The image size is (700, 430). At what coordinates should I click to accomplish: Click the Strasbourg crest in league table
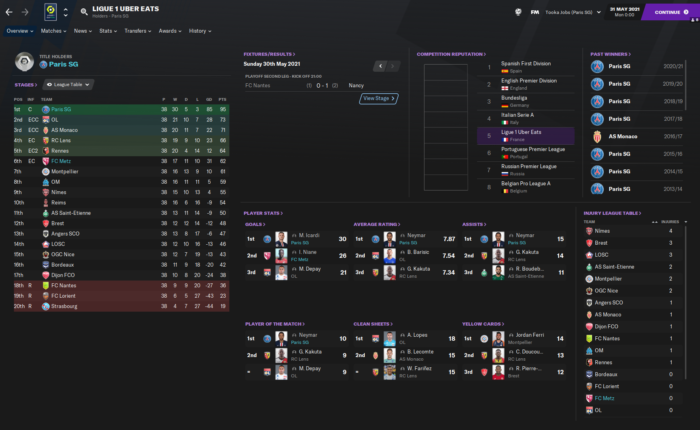pyautogui.click(x=46, y=306)
